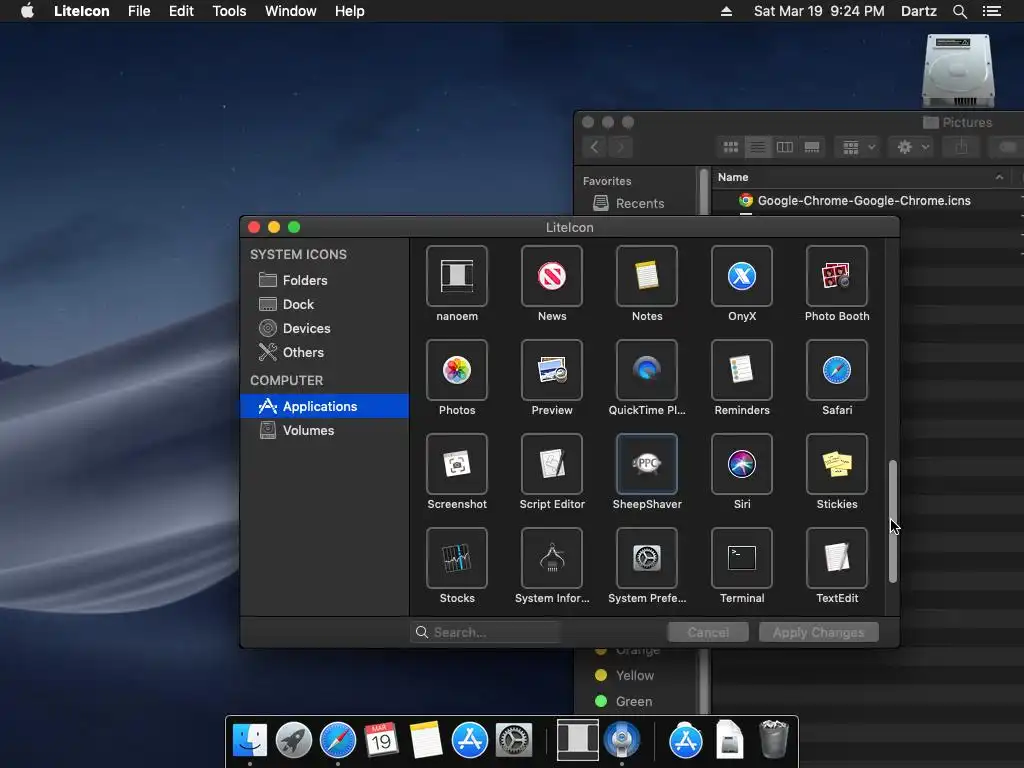Select Applications in the sidebar
The image size is (1024, 768).
[325, 406]
